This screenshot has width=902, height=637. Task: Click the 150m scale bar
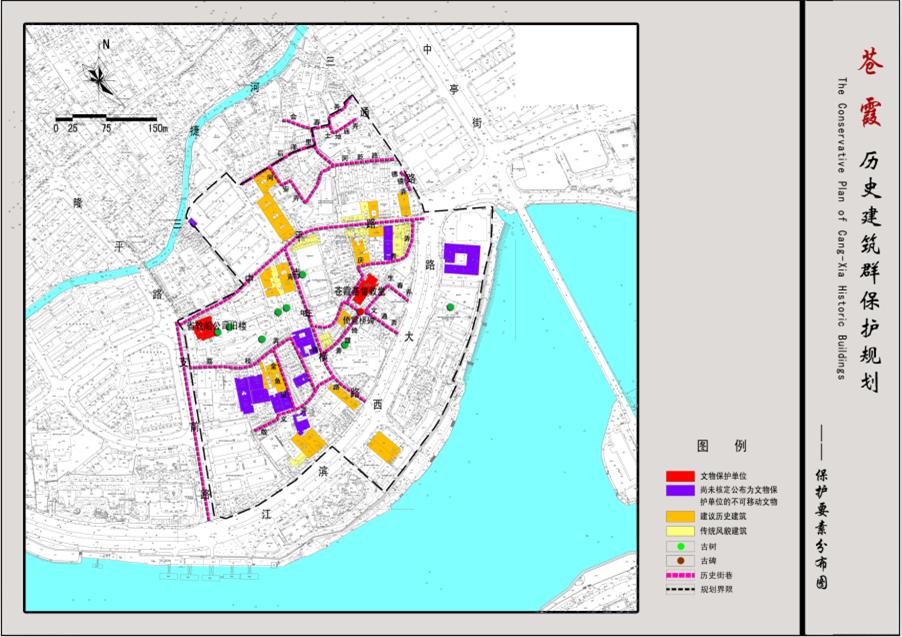pos(108,120)
